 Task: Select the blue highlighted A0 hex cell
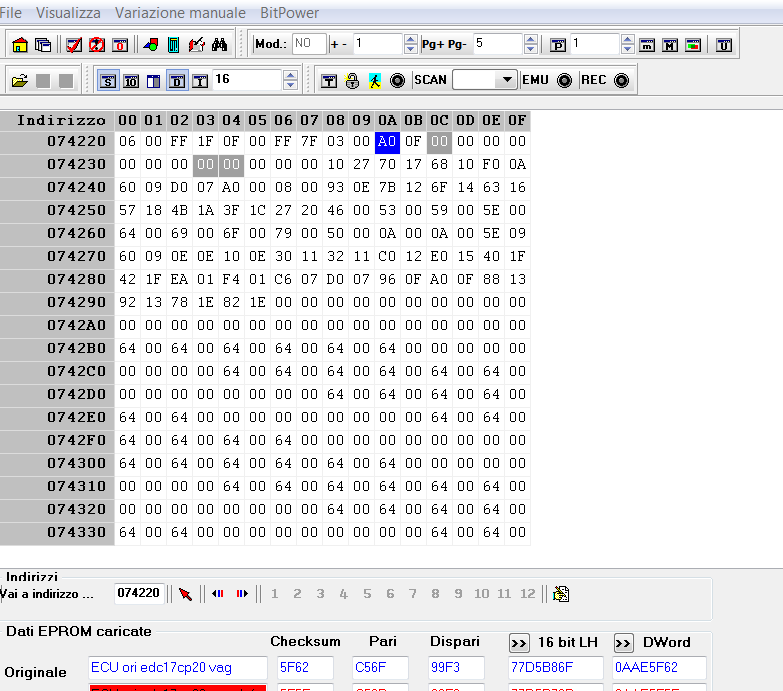click(x=387, y=142)
